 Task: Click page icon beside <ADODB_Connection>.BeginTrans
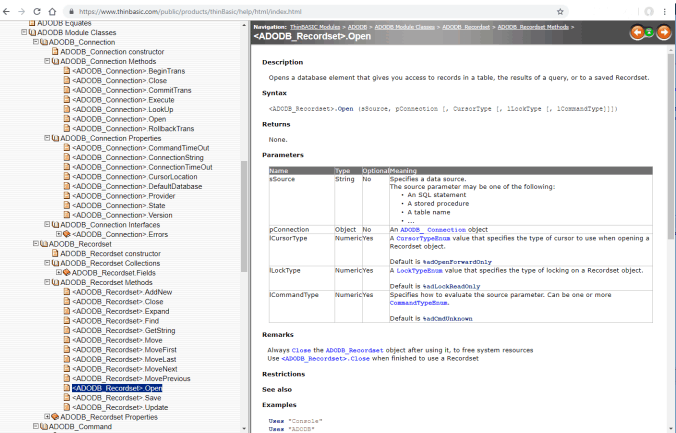67,71
